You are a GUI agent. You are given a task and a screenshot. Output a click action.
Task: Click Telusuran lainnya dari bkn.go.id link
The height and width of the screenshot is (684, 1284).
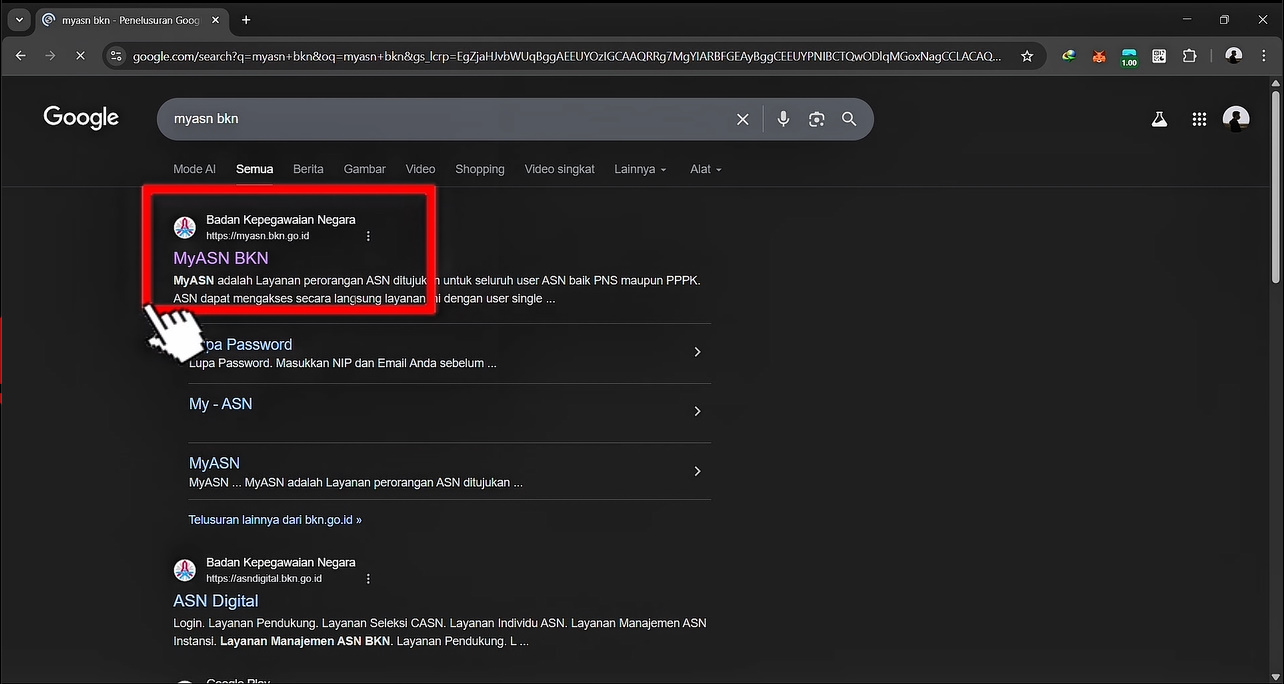point(275,520)
